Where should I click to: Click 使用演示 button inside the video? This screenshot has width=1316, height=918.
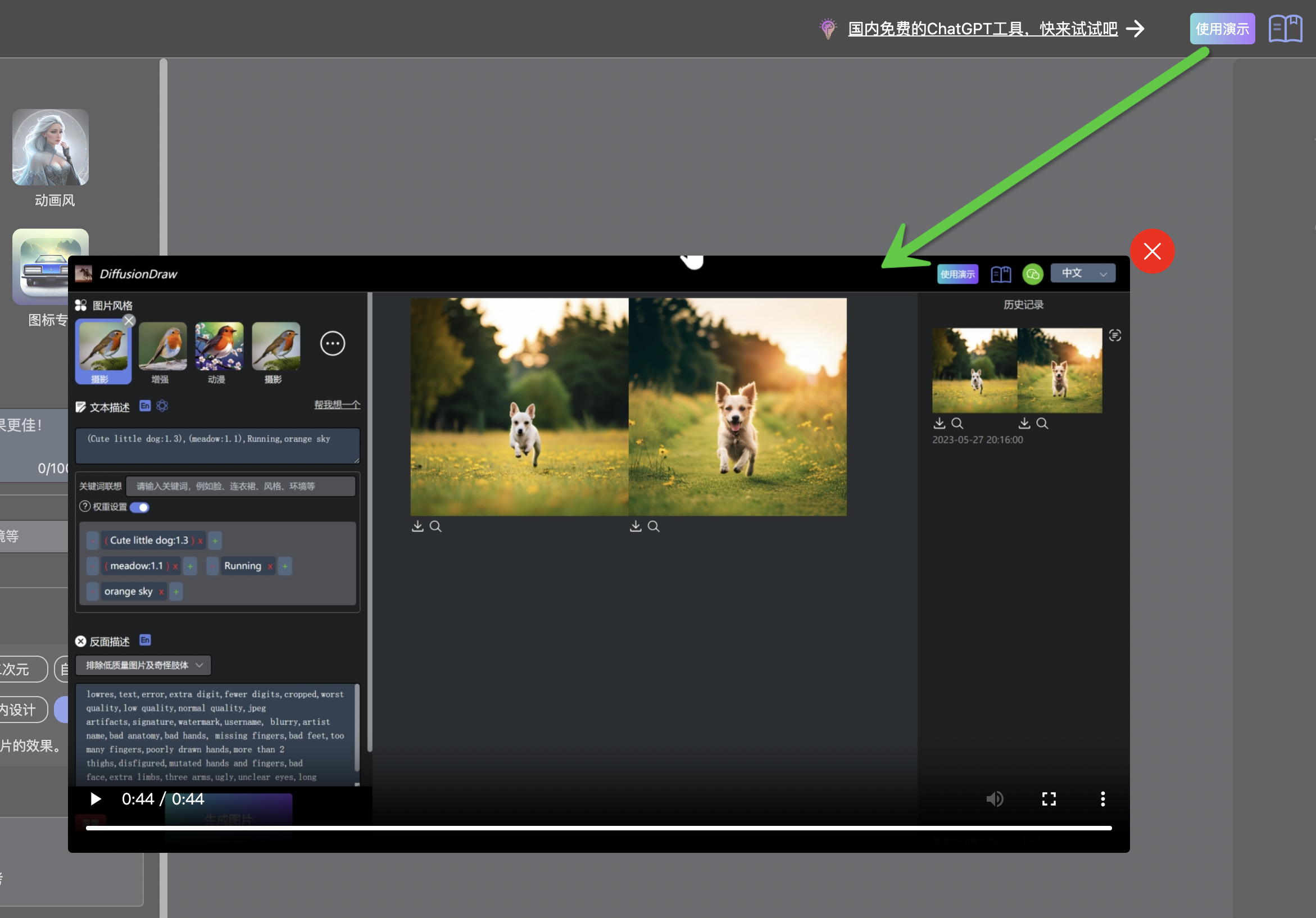tap(957, 274)
